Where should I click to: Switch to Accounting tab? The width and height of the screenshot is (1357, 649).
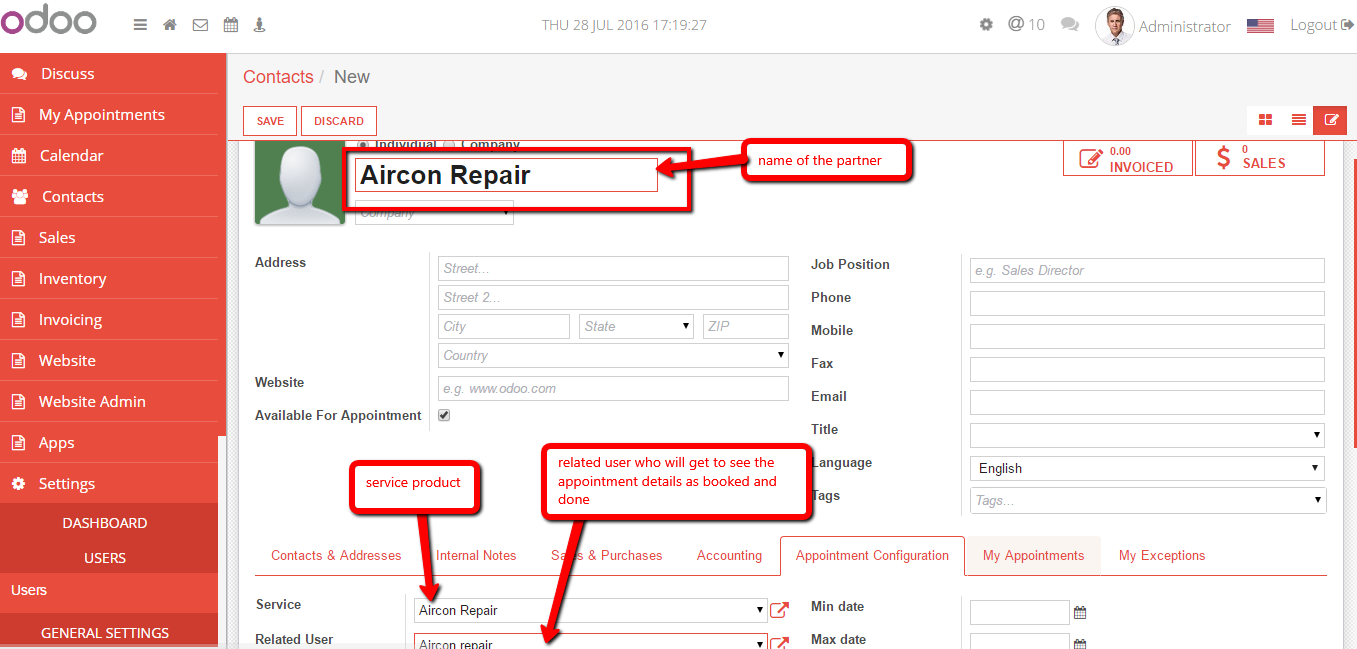click(x=729, y=556)
